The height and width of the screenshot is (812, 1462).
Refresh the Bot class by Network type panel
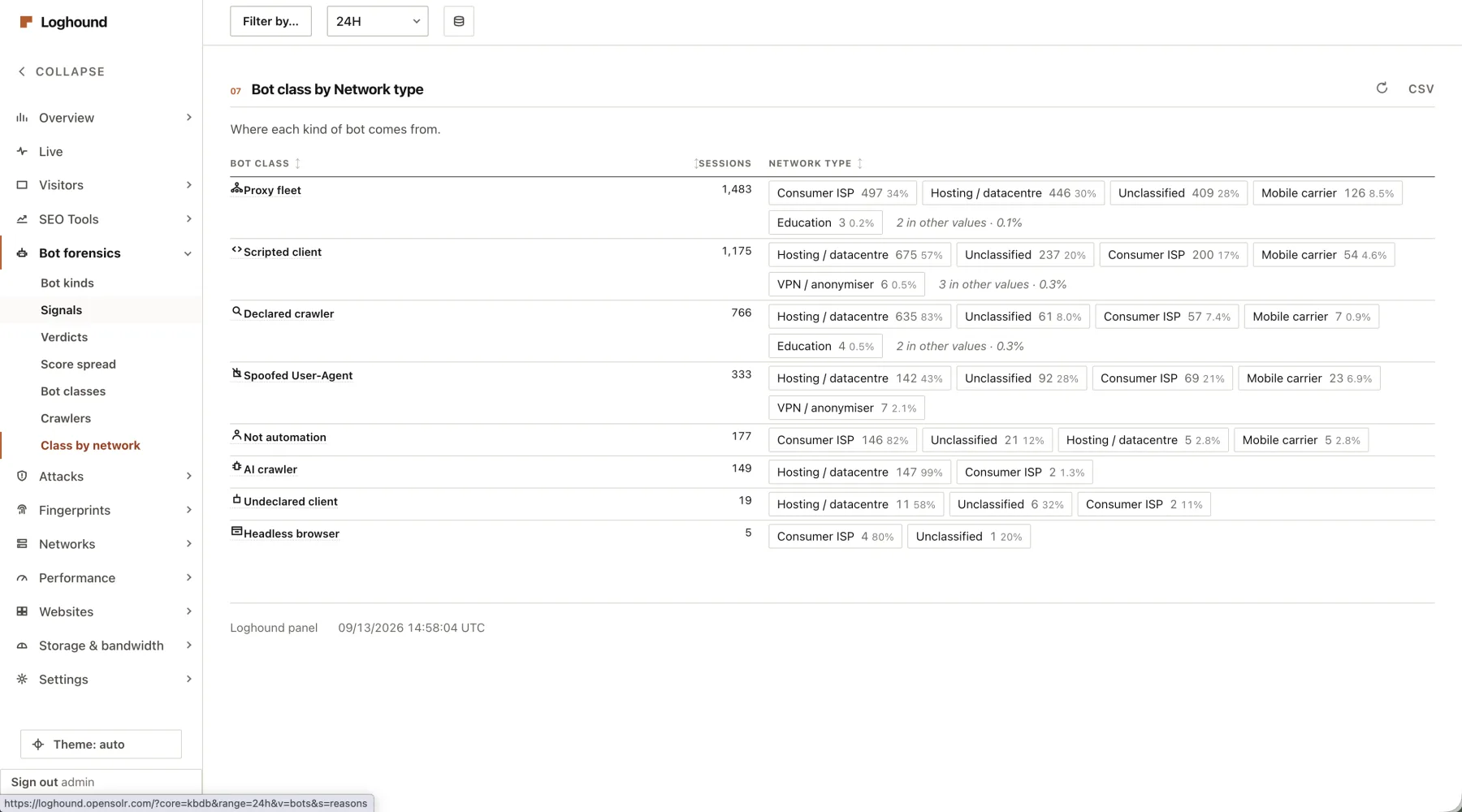tap(1382, 88)
